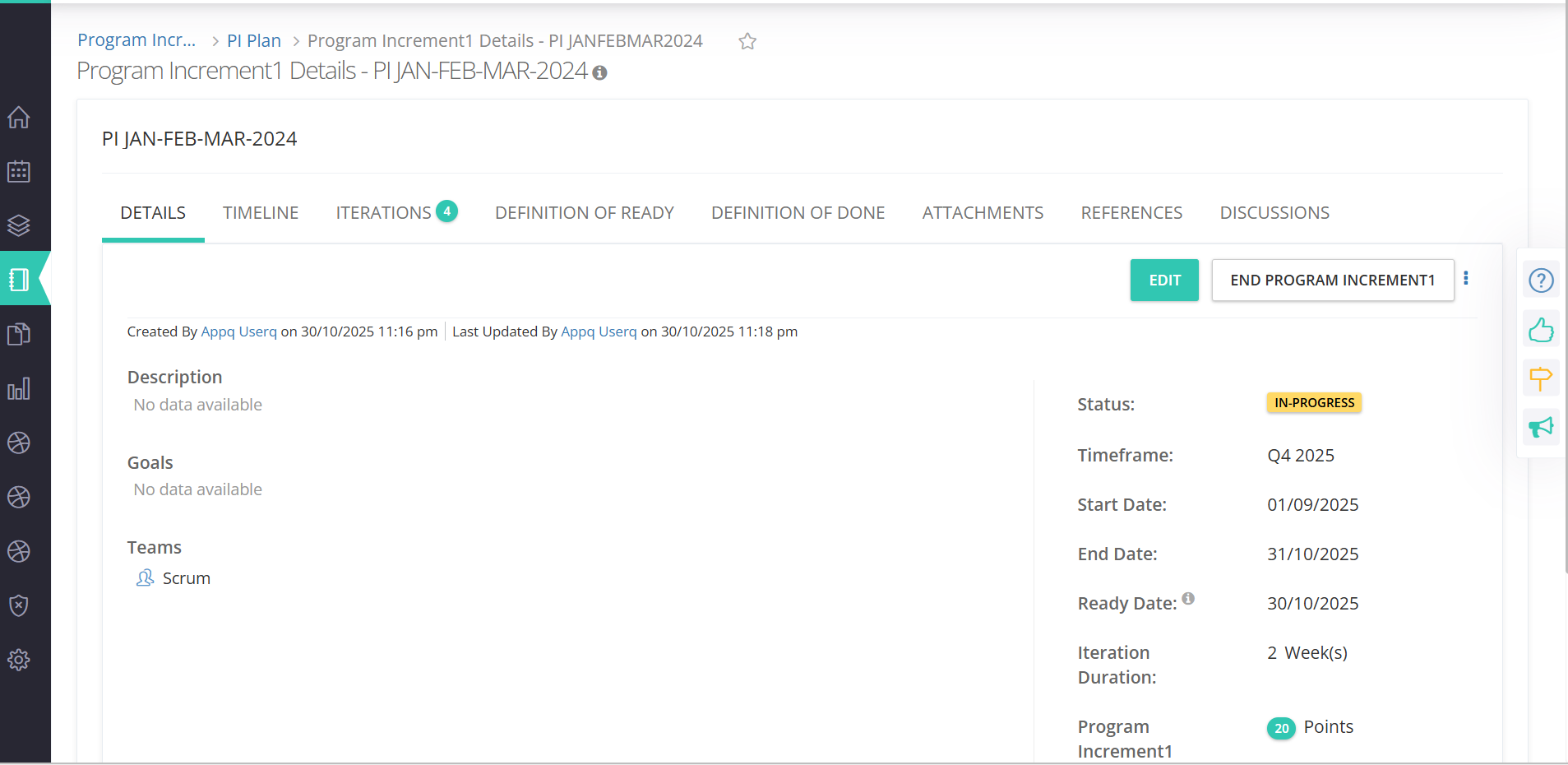Open the settings gear in the sidebar

pos(19,660)
